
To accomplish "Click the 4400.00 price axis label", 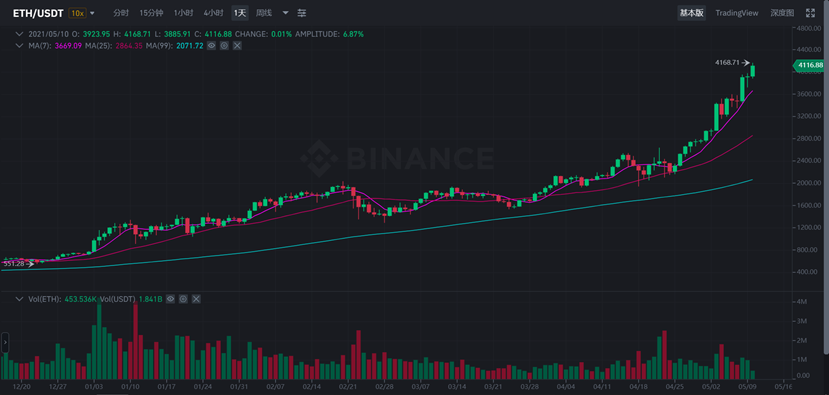I will coord(808,49).
